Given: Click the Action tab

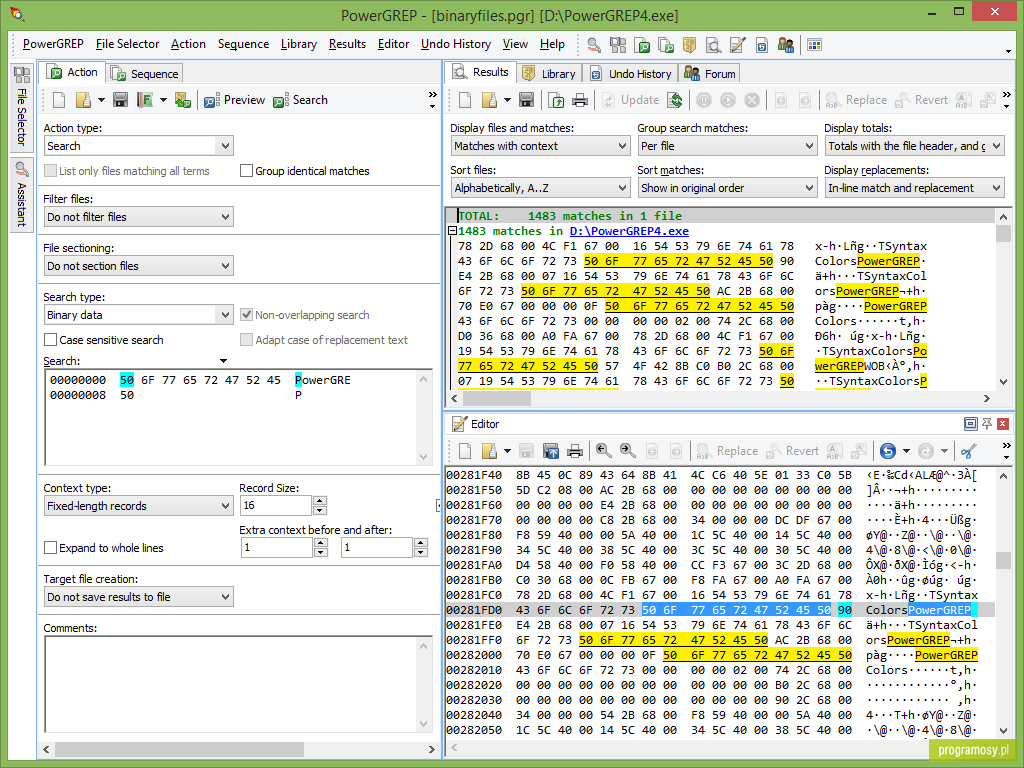Looking at the screenshot, I should pos(74,72).
